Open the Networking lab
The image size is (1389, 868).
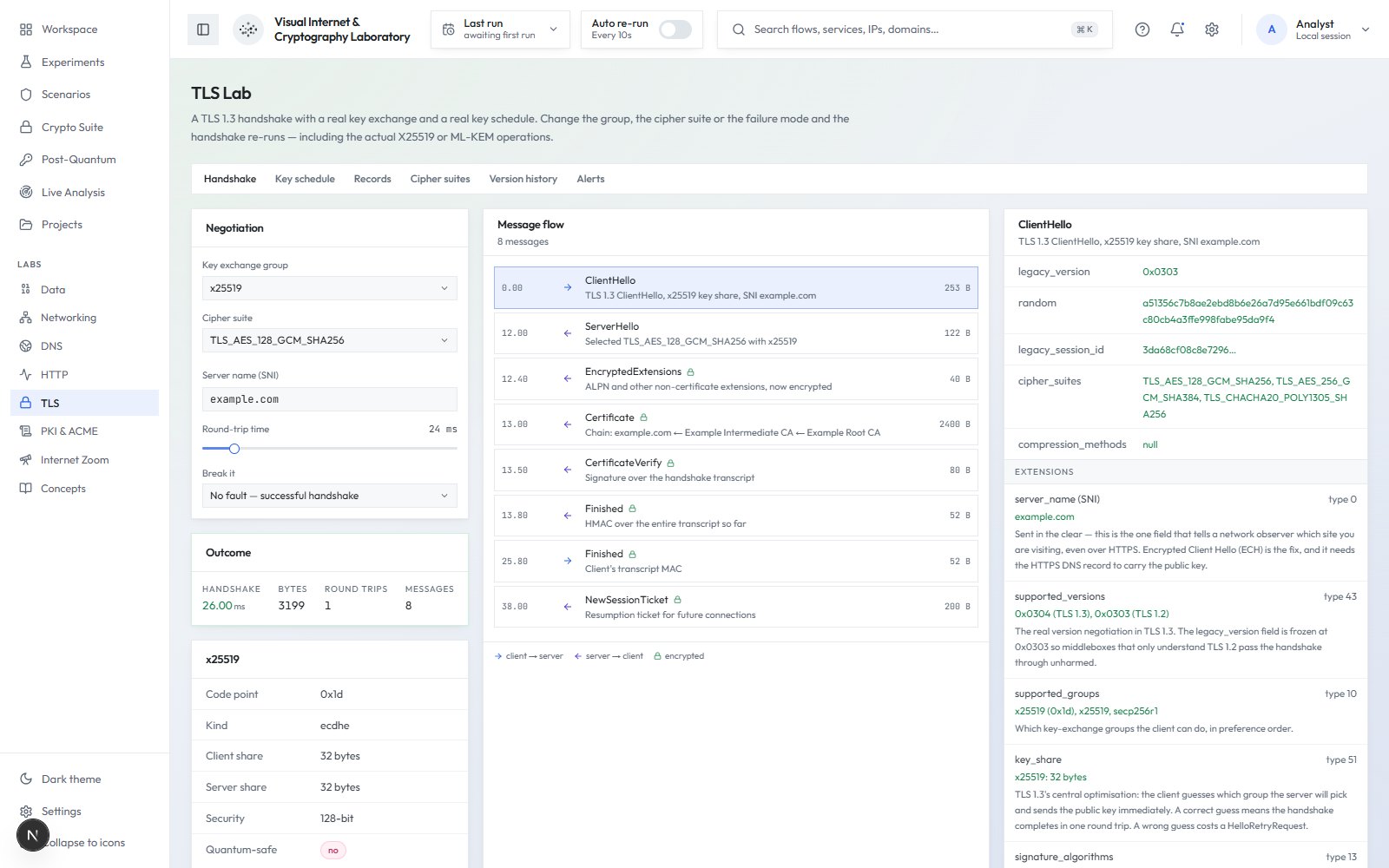[x=84, y=318]
